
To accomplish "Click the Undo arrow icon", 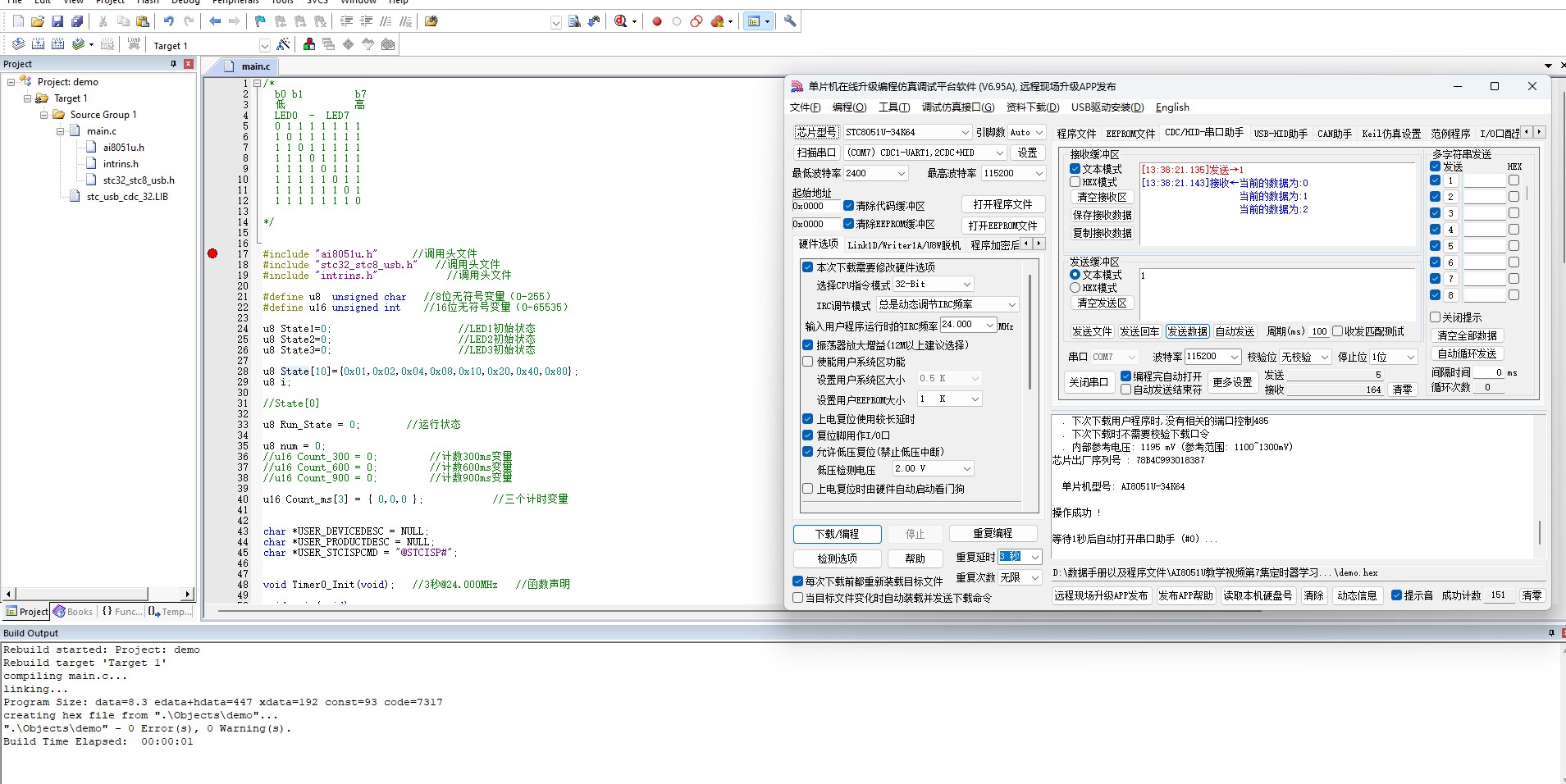I will [x=168, y=21].
